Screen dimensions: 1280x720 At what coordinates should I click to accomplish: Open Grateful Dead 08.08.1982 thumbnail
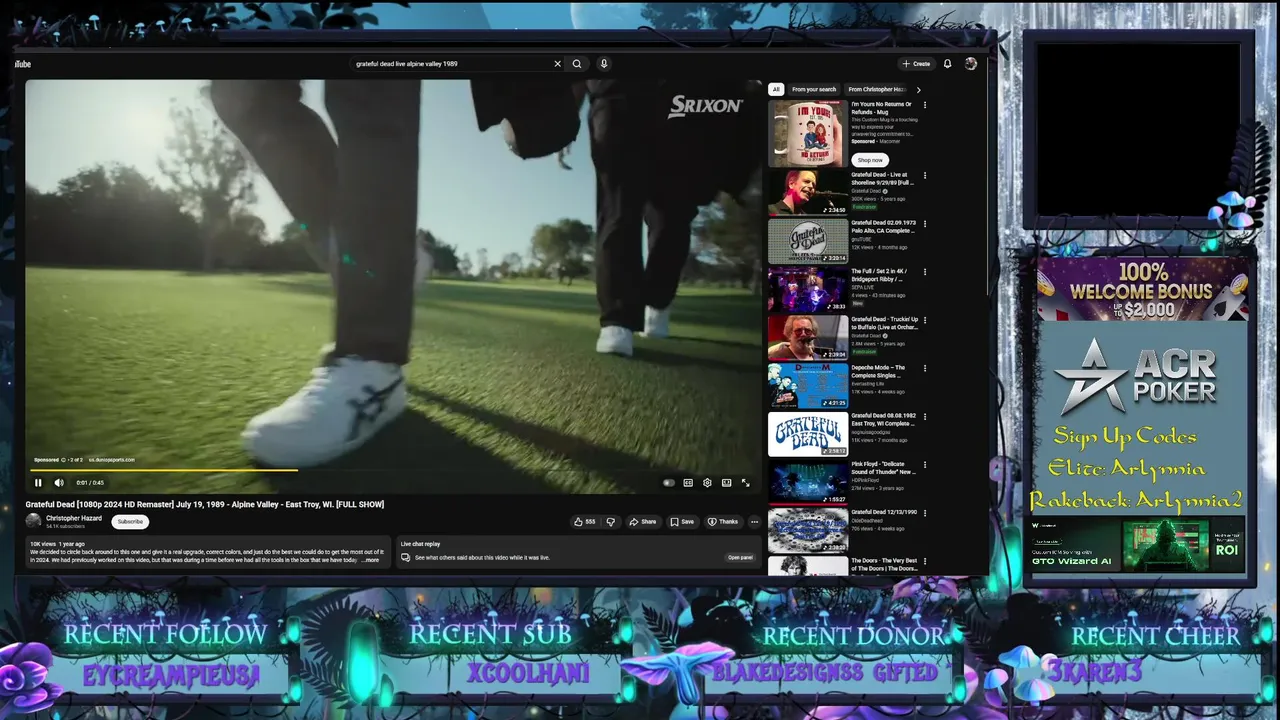808,434
